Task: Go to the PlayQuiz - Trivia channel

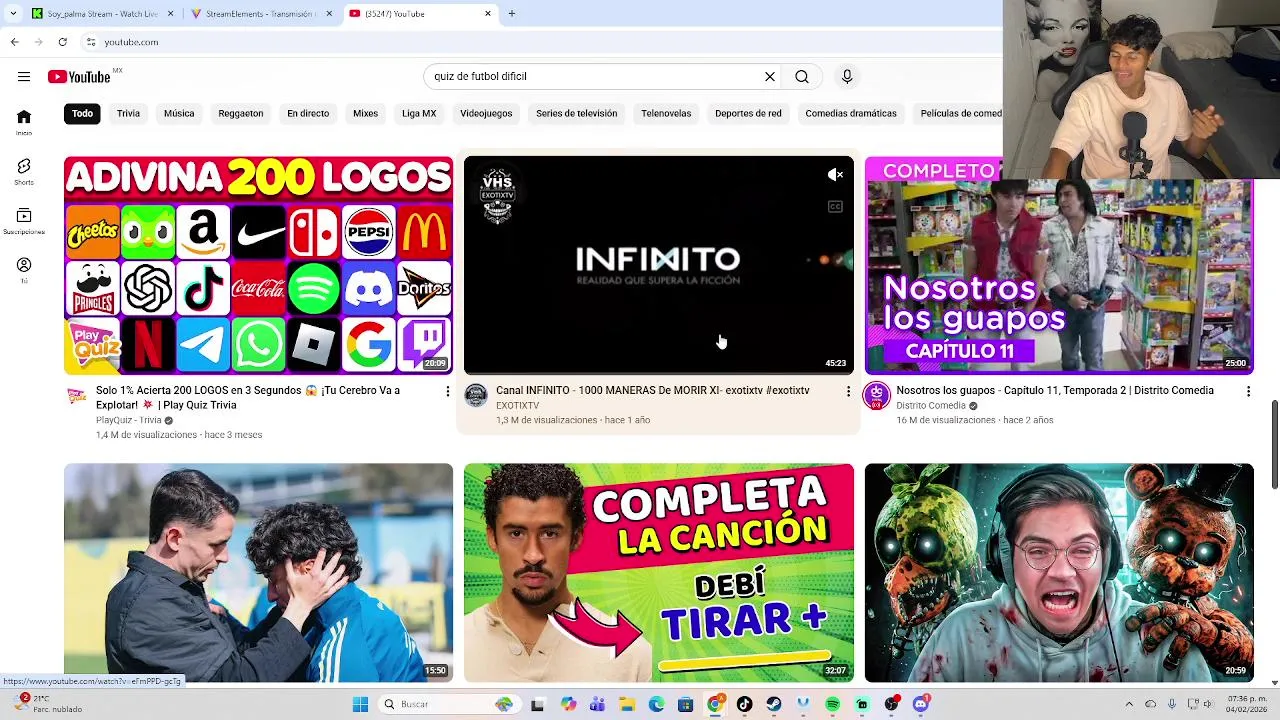Action: click(x=129, y=421)
